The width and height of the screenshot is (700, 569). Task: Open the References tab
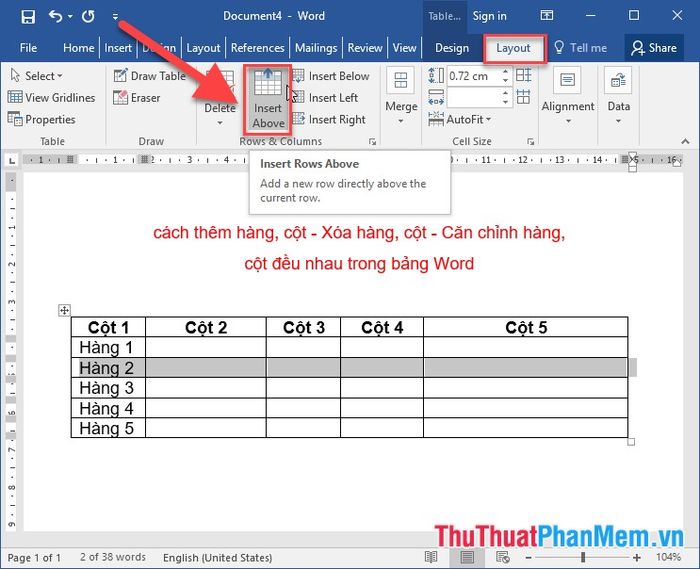point(257,48)
